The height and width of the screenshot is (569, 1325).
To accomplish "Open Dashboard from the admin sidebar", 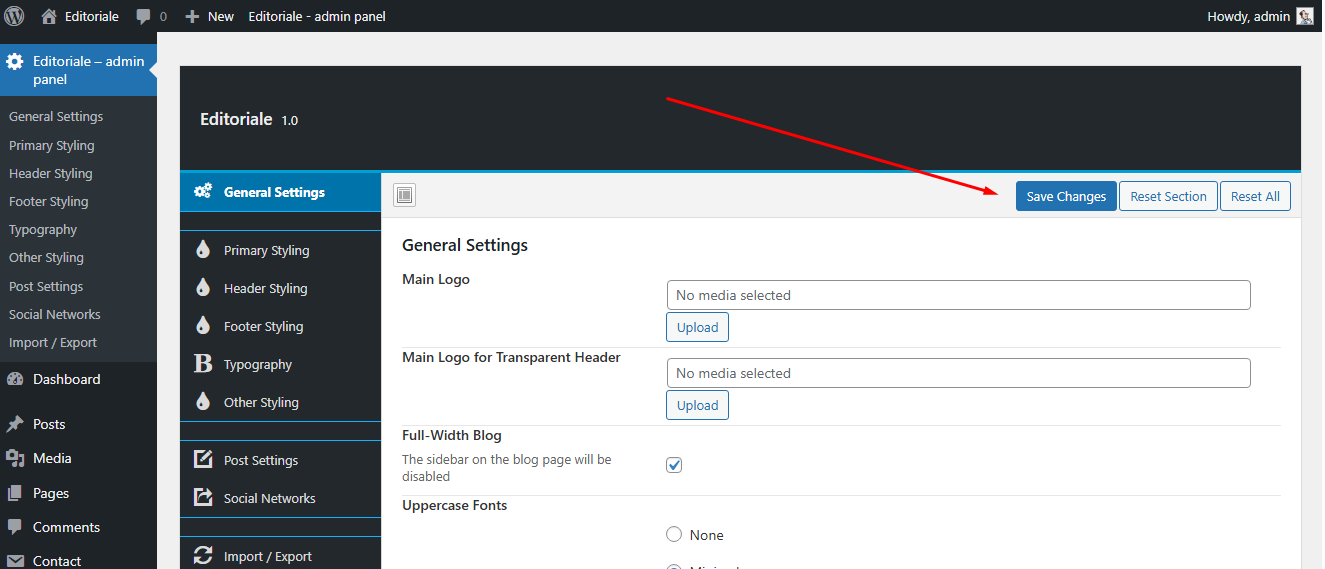I will tap(66, 379).
